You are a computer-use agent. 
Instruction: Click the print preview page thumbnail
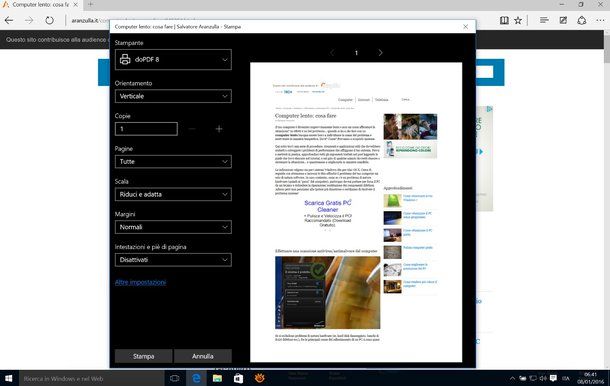click(356, 212)
